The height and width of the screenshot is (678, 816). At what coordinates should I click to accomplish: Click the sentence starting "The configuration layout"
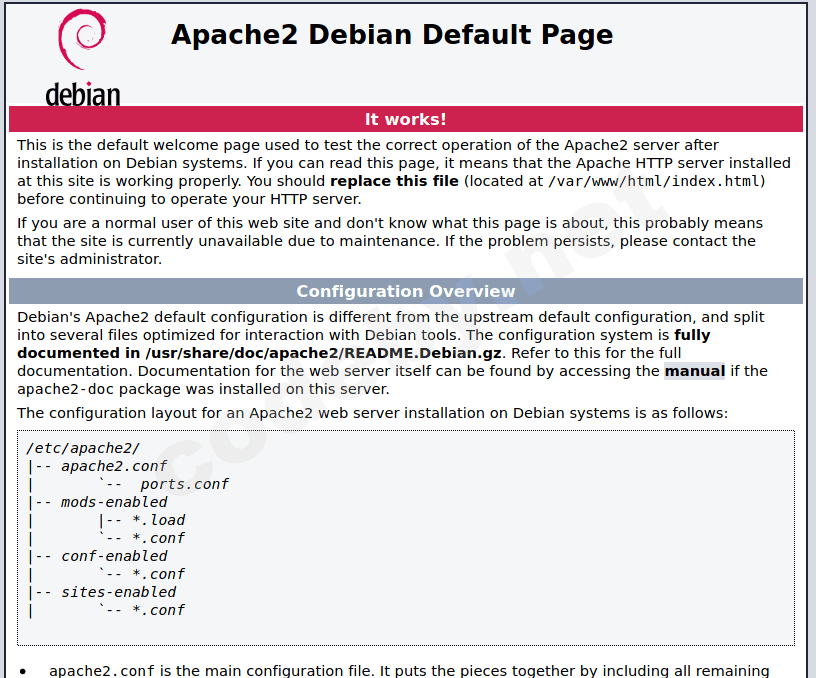click(373, 413)
